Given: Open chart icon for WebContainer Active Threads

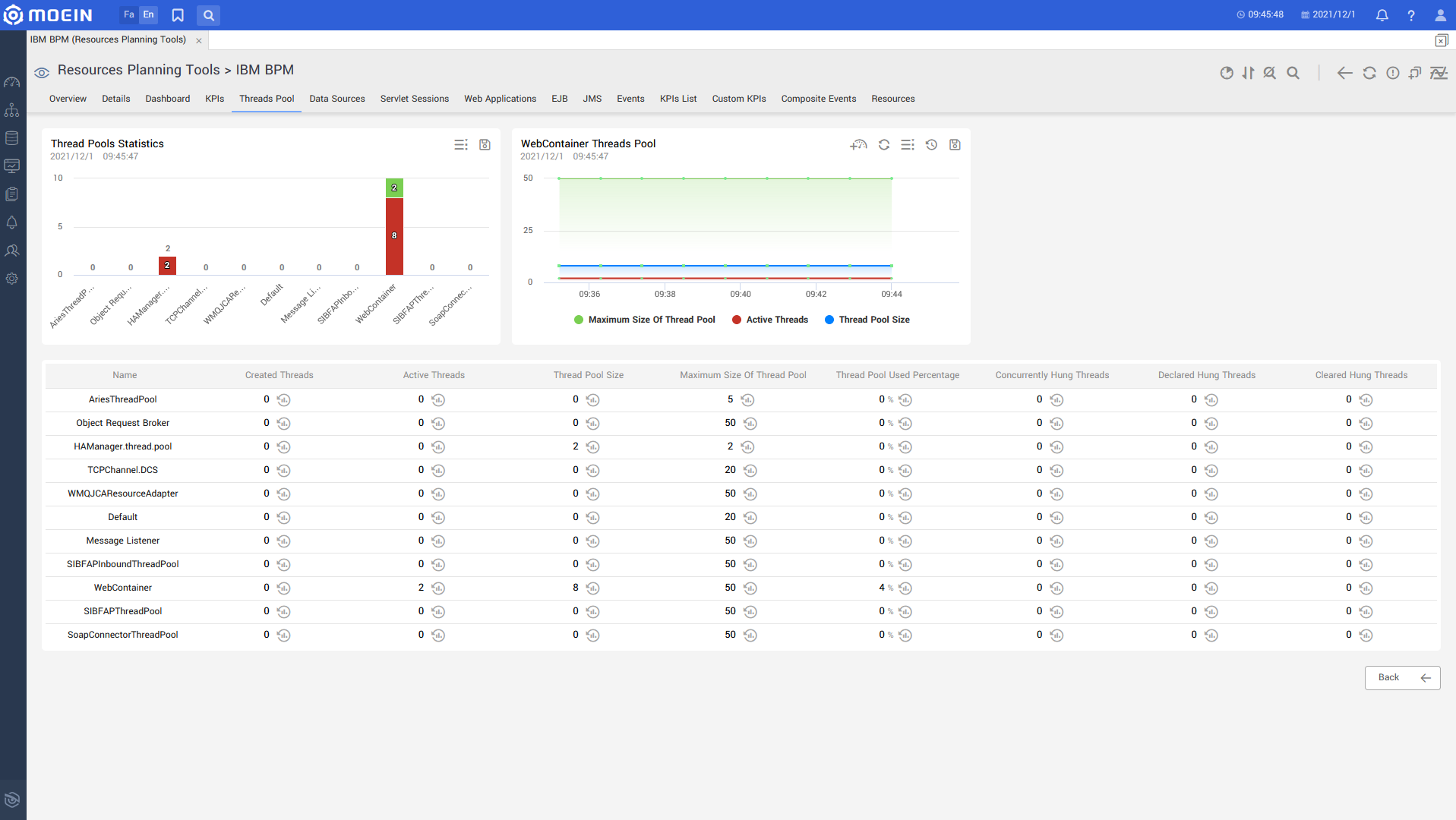Looking at the screenshot, I should pyautogui.click(x=438, y=588).
